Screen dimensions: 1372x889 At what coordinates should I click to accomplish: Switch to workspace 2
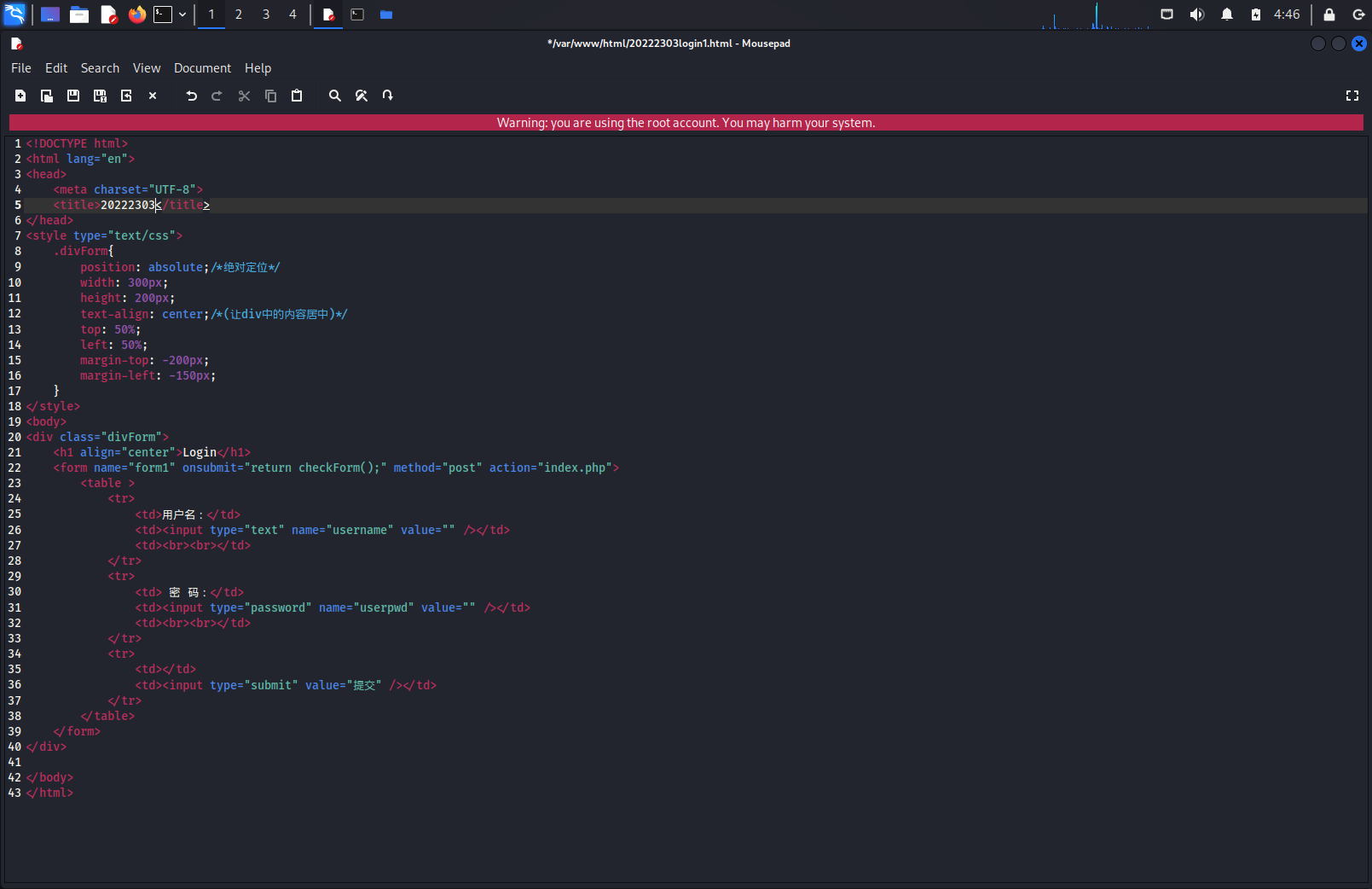coord(239,15)
